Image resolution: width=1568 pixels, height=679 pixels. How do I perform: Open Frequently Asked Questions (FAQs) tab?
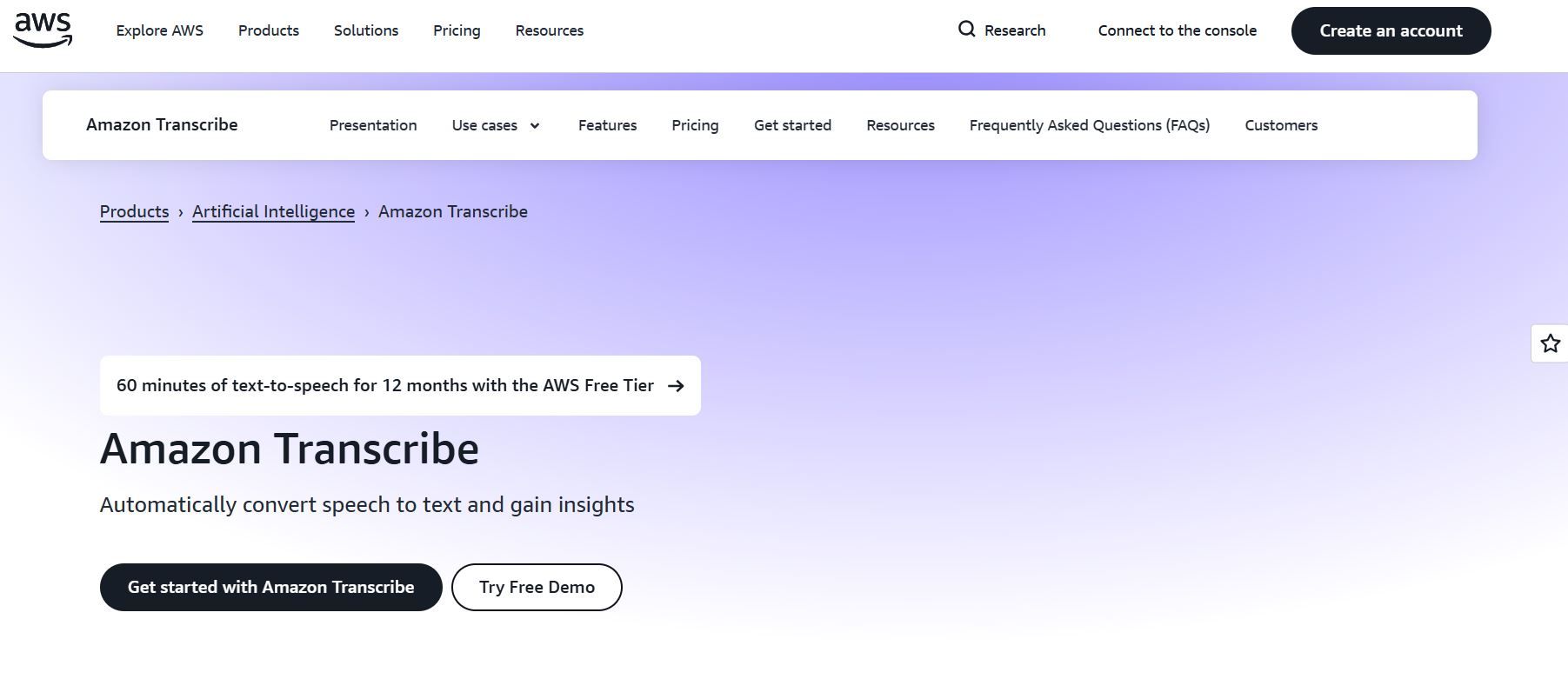click(1089, 125)
